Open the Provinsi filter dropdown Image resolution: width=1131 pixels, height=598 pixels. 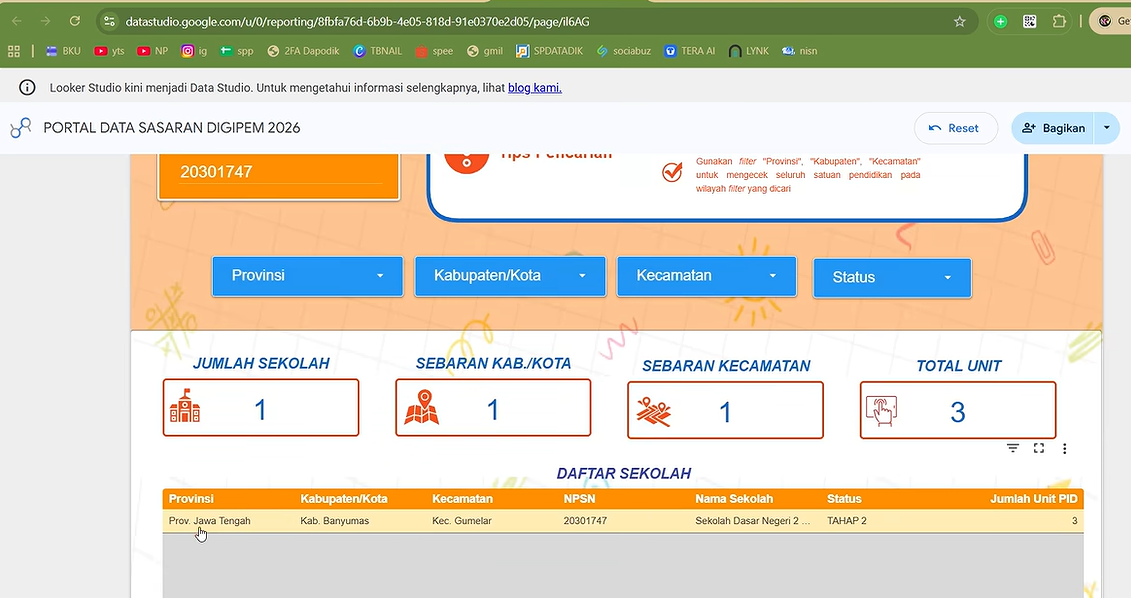[307, 276]
